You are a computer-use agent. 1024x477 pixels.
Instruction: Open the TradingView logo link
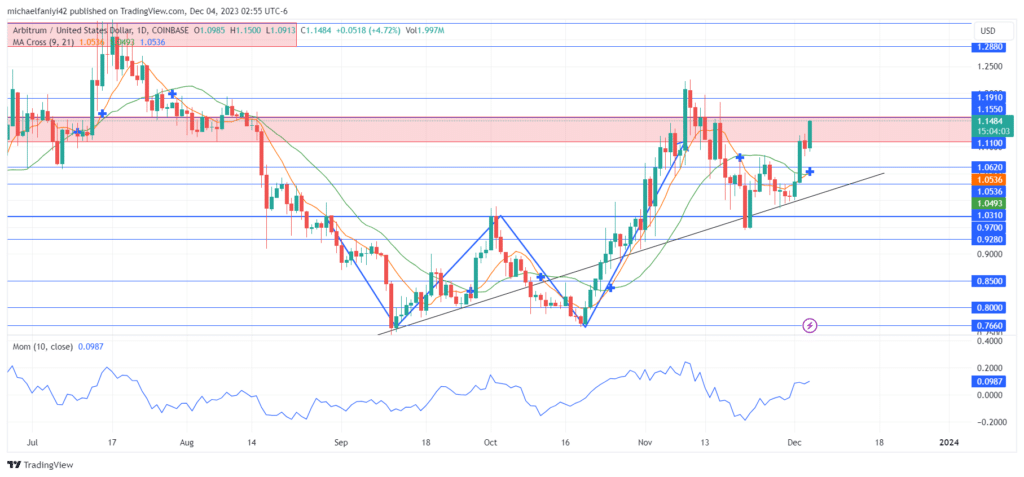[40, 465]
